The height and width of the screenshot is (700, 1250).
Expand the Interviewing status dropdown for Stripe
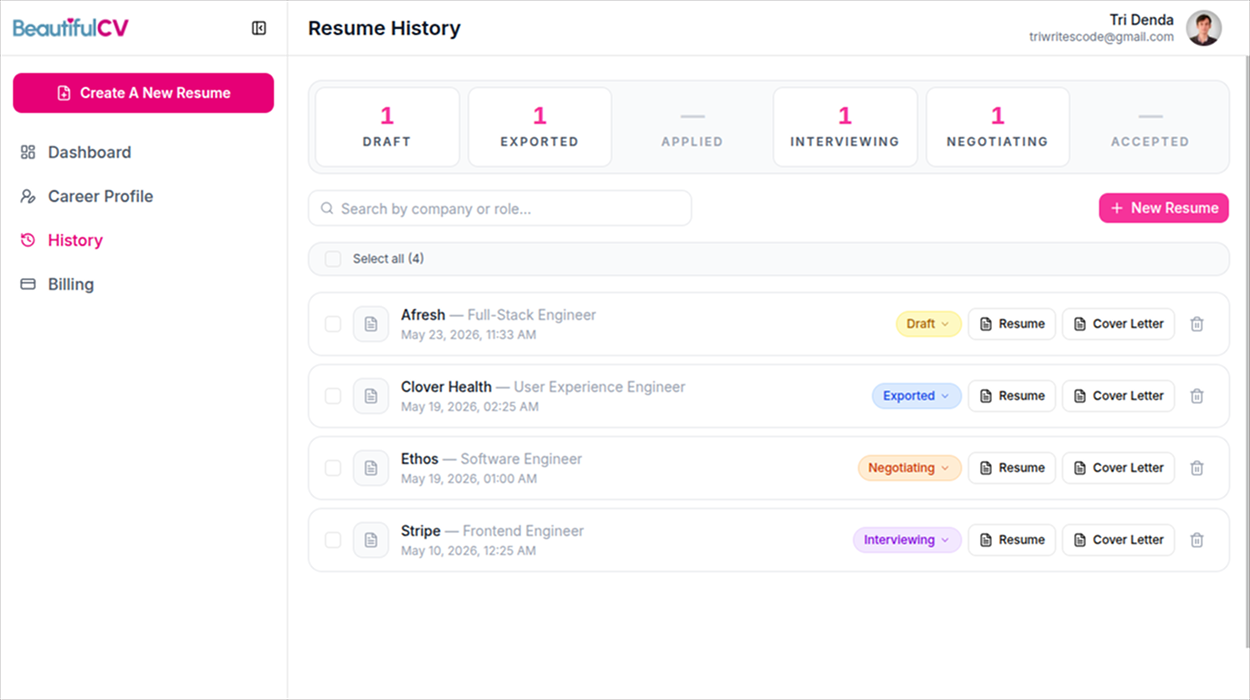tap(907, 540)
